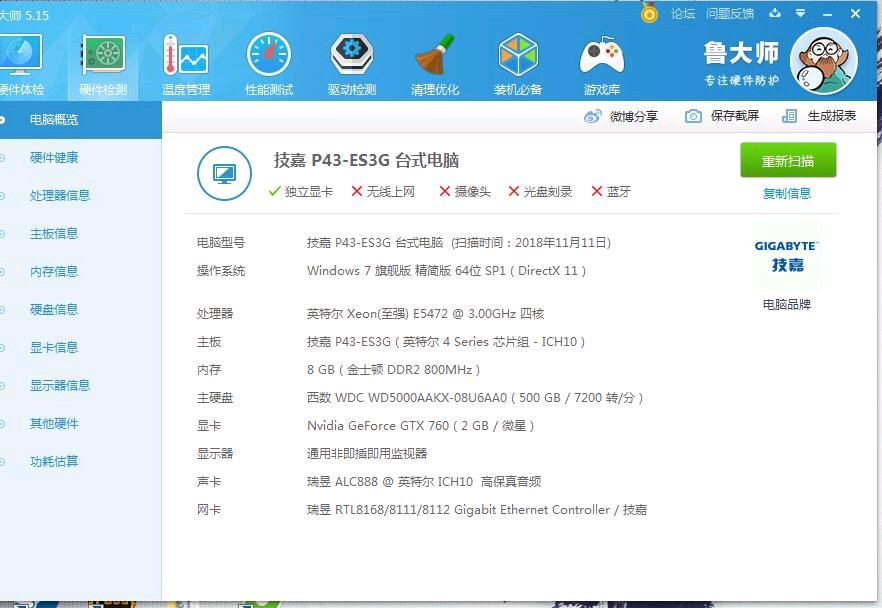Click 生成报表 generate report text
882x608 pixels.
(831, 116)
